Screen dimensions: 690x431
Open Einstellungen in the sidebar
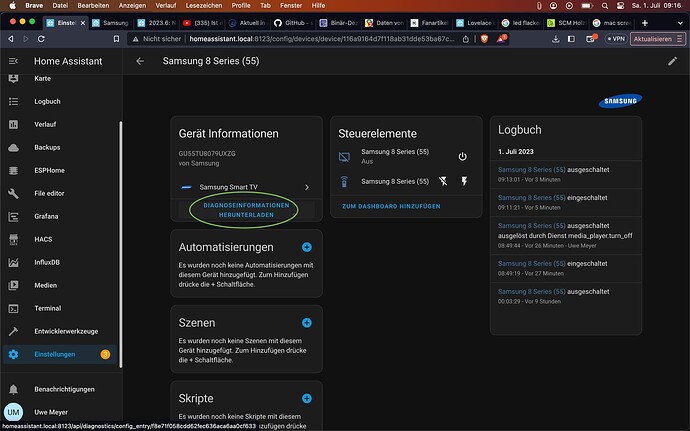click(59, 354)
